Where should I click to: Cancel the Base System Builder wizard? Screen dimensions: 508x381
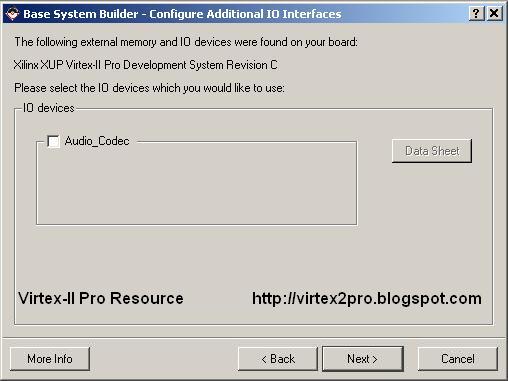[x=458, y=359]
